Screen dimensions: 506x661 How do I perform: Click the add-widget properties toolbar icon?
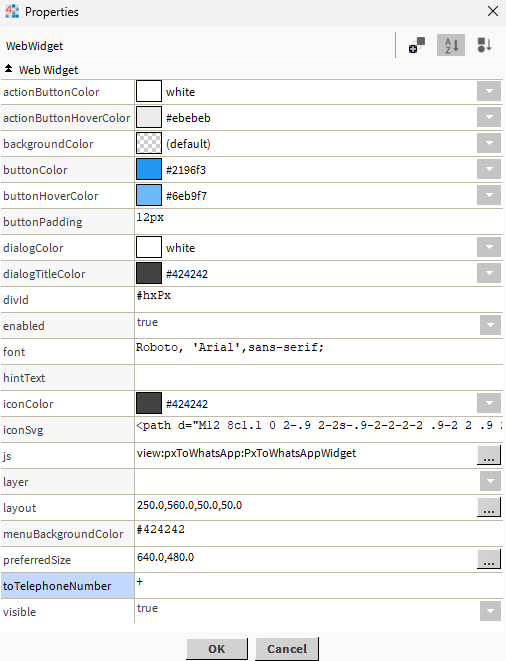click(x=417, y=45)
